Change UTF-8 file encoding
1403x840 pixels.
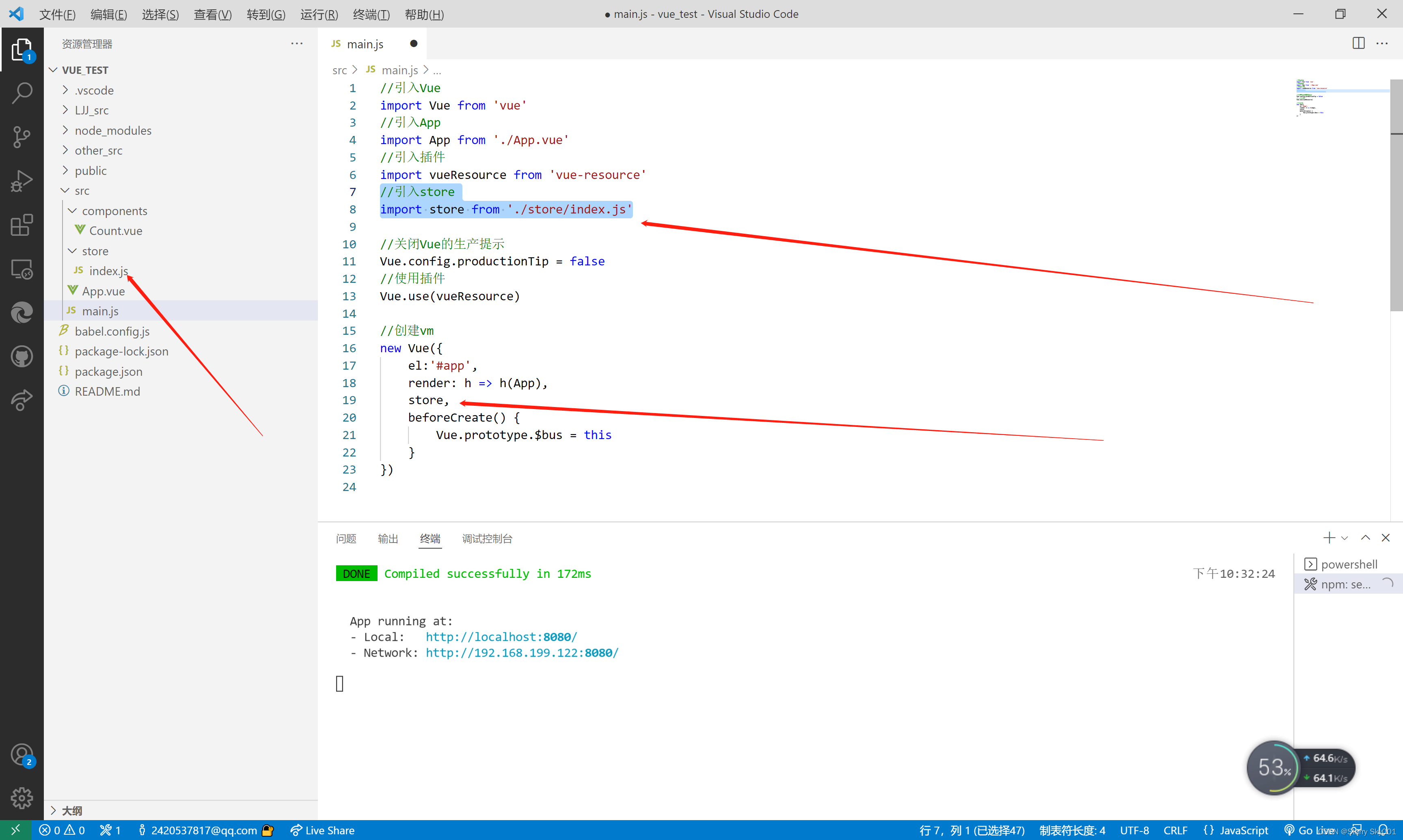pos(1134,830)
